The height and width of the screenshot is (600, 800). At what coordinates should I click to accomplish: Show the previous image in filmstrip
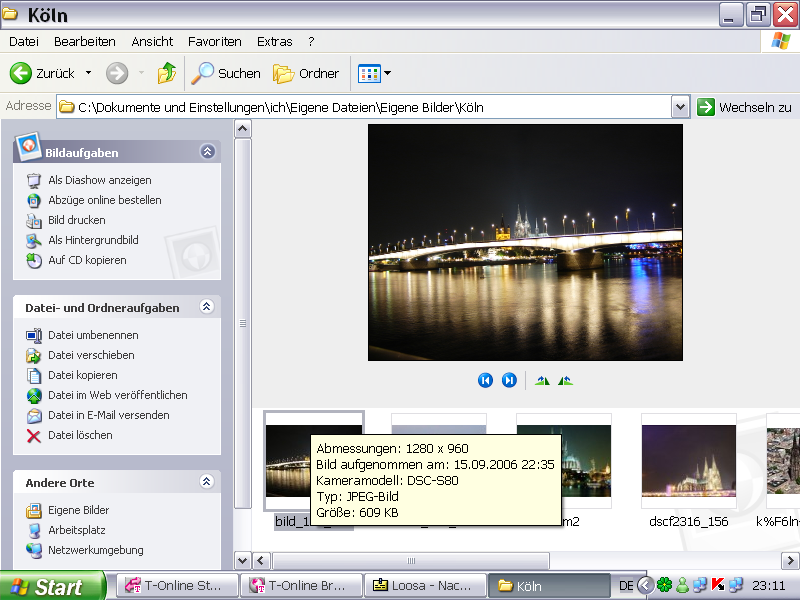485,380
